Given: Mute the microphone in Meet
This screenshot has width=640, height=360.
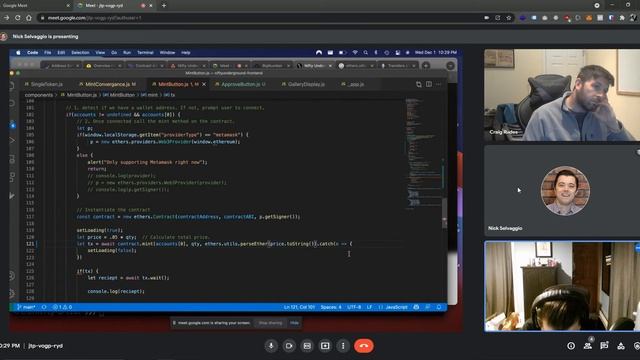Looking at the screenshot, I should [271, 346].
